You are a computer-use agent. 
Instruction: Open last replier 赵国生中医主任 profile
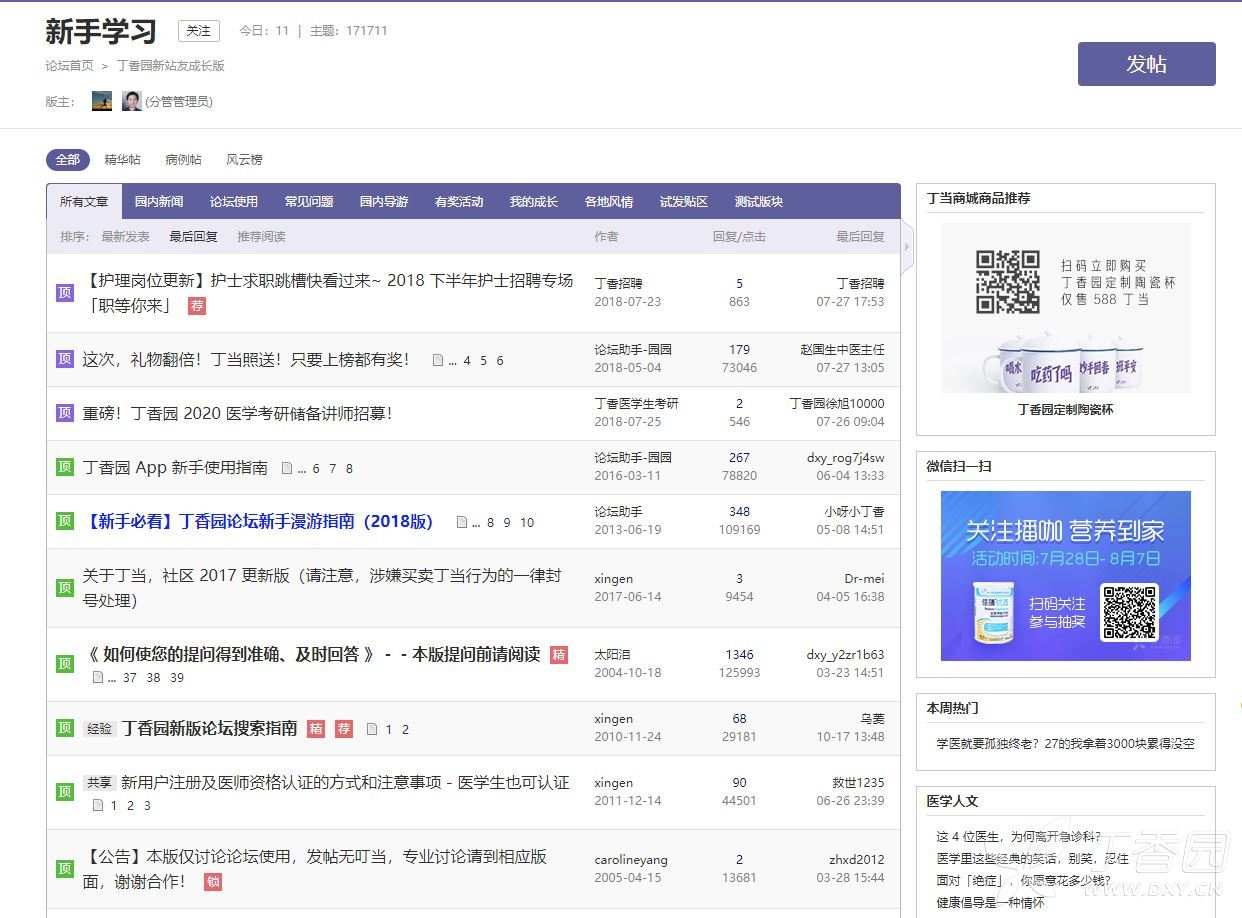pyautogui.click(x=842, y=350)
